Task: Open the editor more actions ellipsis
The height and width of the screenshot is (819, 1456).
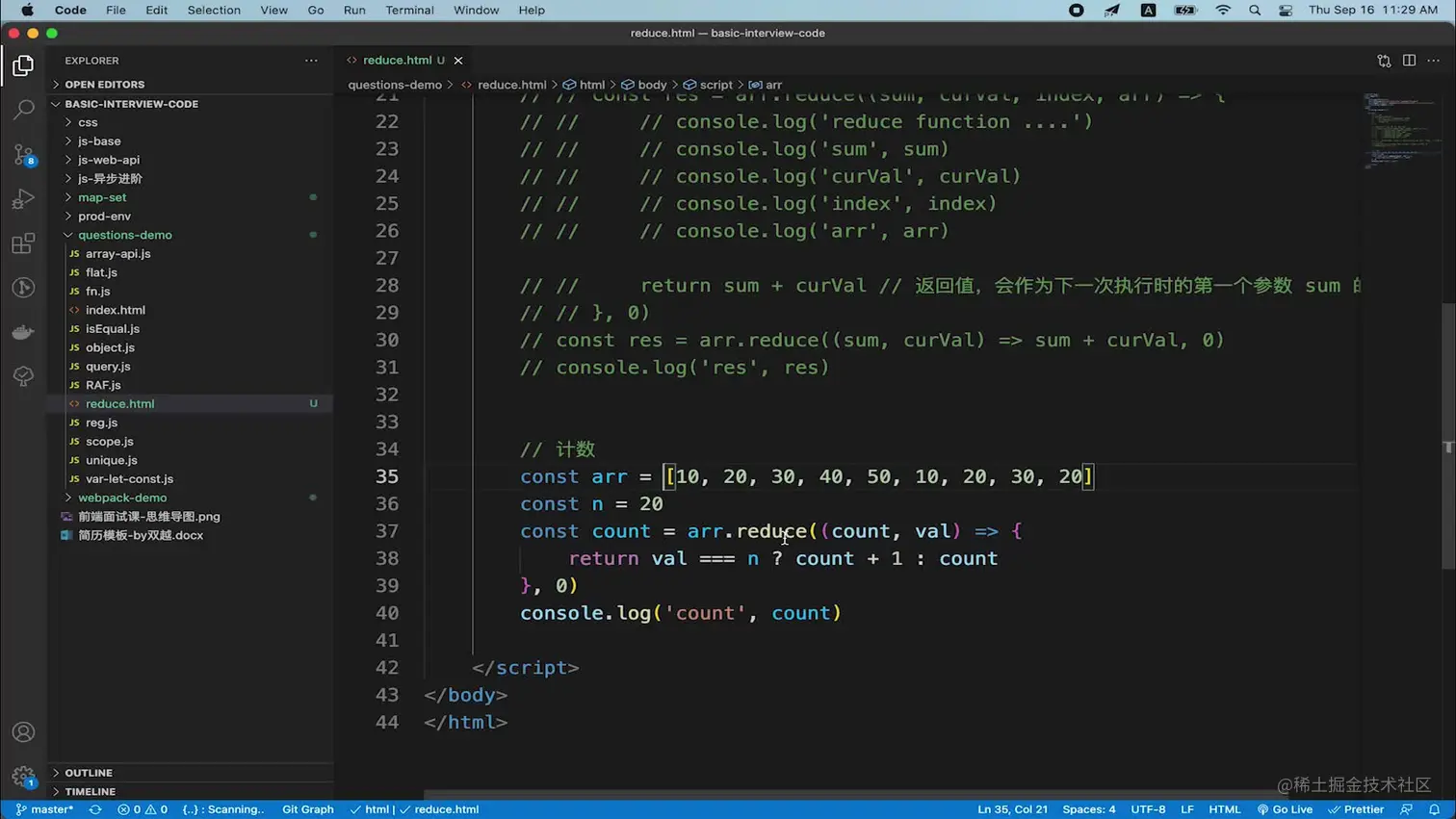Action: tap(1434, 60)
